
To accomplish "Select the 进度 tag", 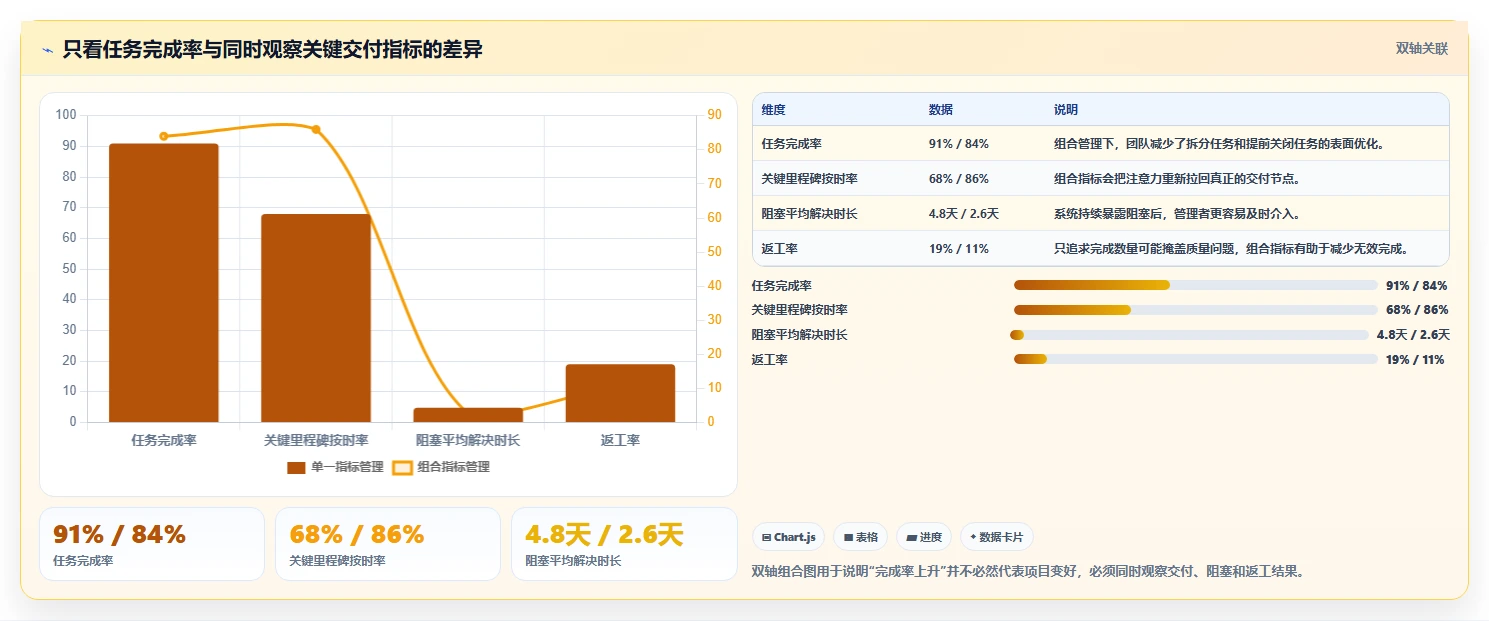I will 924,537.
